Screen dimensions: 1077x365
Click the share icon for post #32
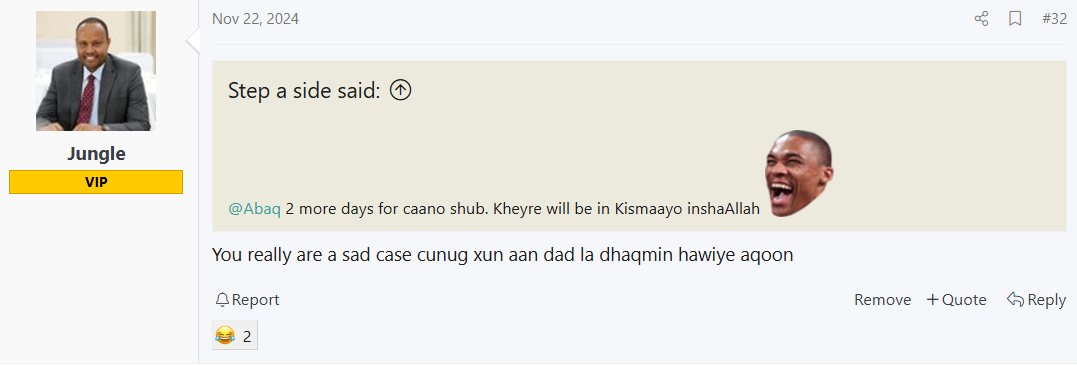[x=982, y=19]
